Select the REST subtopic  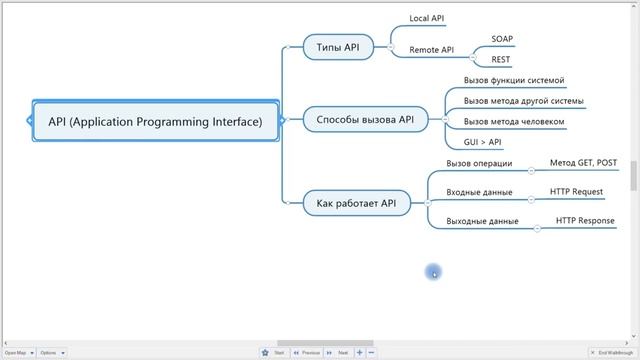pos(501,60)
